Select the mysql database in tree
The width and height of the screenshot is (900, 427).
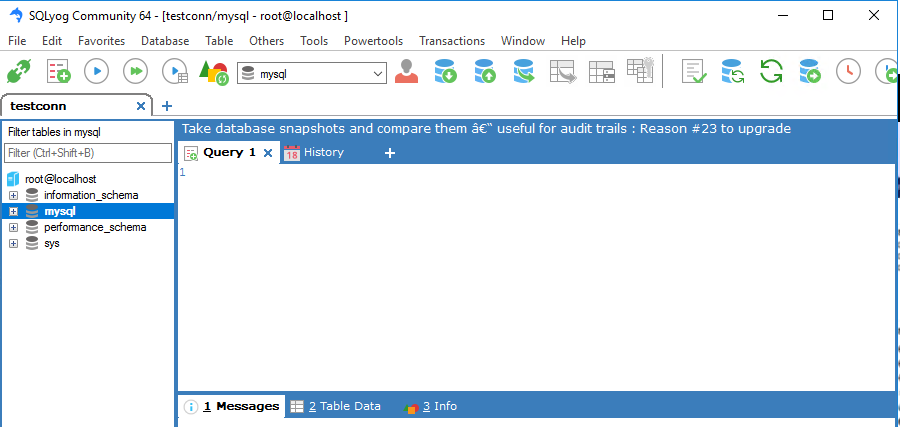click(60, 211)
